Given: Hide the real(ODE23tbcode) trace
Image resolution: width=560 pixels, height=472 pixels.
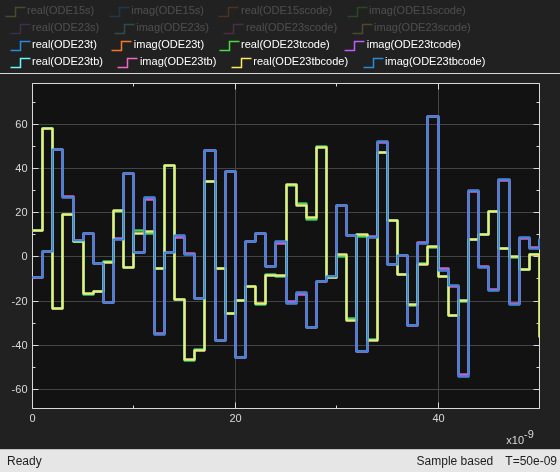Looking at the screenshot, I should click(x=290, y=62).
